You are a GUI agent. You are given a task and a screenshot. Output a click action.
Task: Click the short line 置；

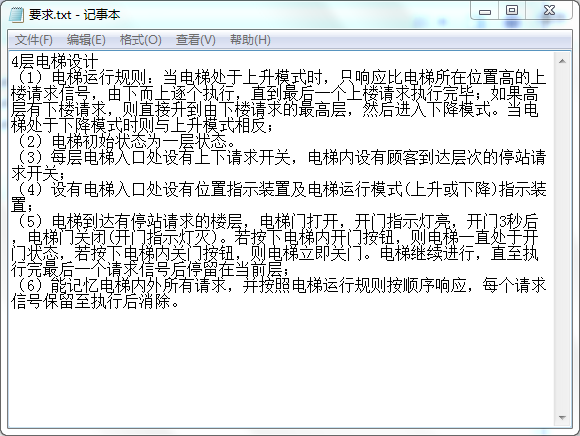(22, 205)
